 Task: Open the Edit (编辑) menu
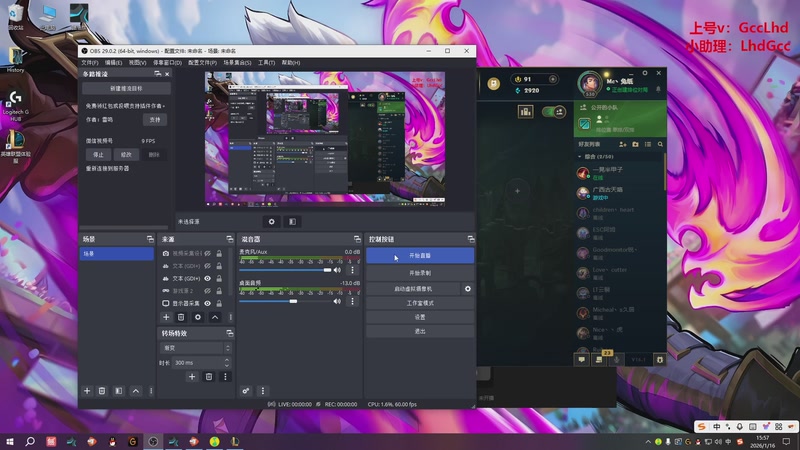pos(113,63)
